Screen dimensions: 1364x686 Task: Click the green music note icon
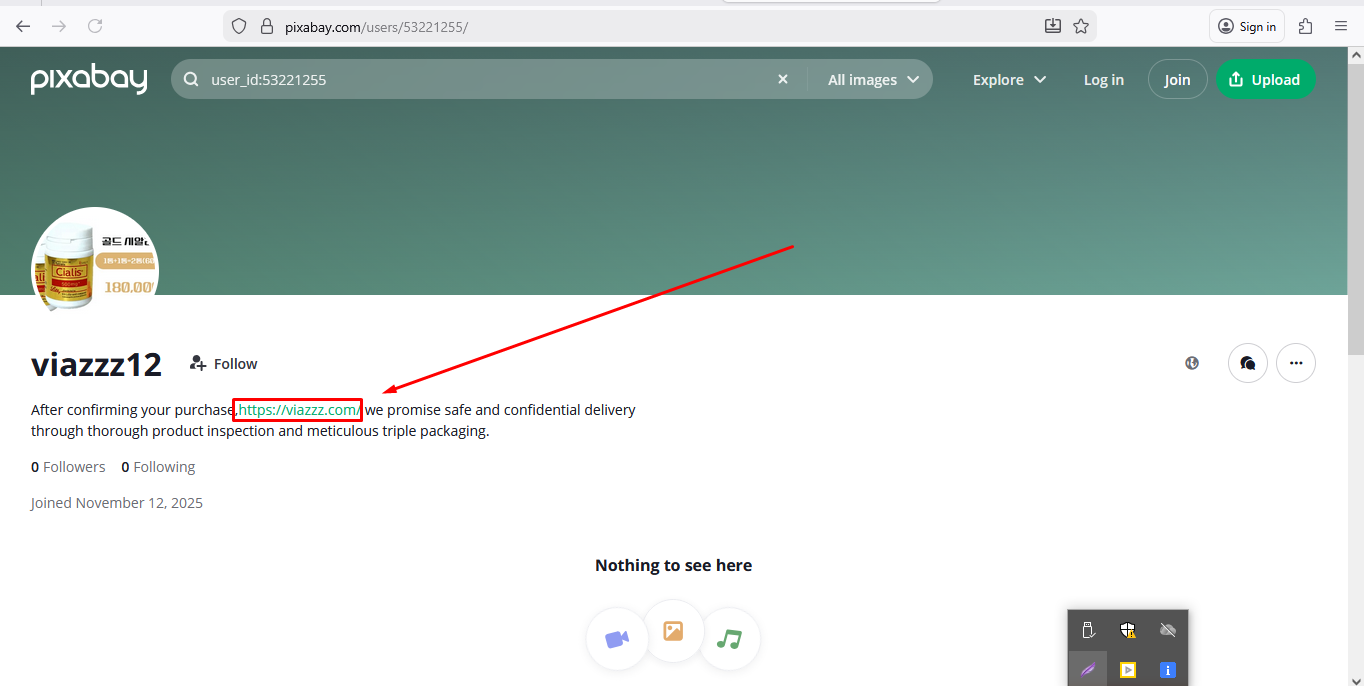(x=730, y=638)
